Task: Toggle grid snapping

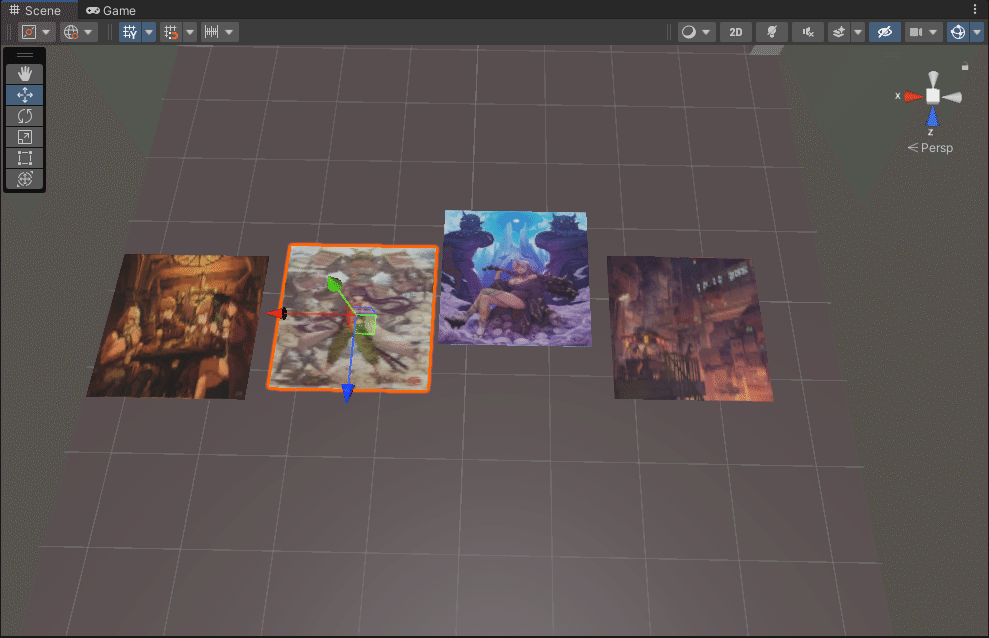Action: click(171, 32)
